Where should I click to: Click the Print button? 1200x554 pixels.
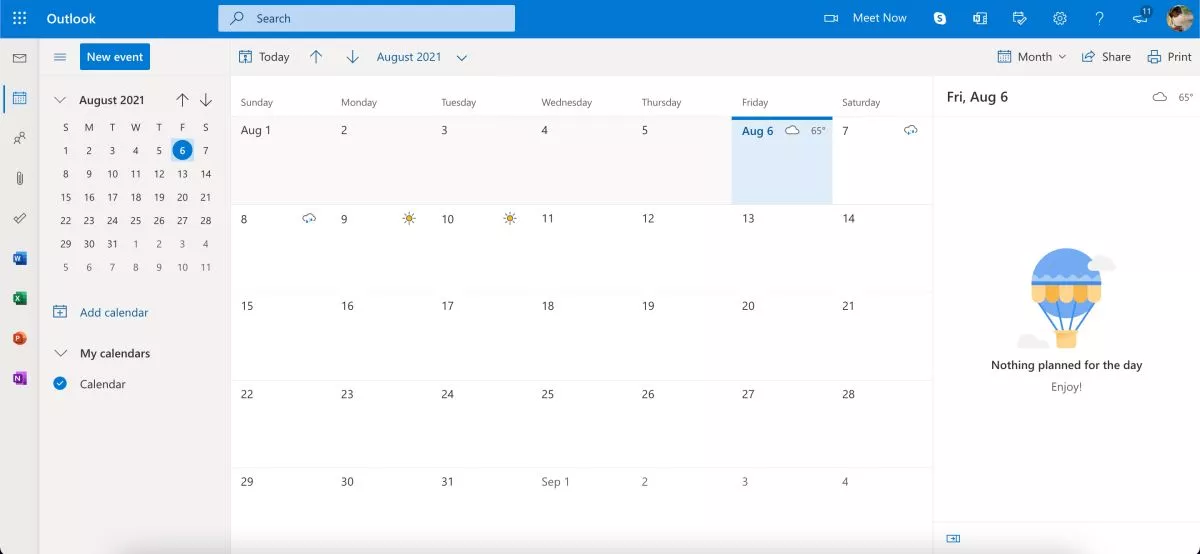1169,57
